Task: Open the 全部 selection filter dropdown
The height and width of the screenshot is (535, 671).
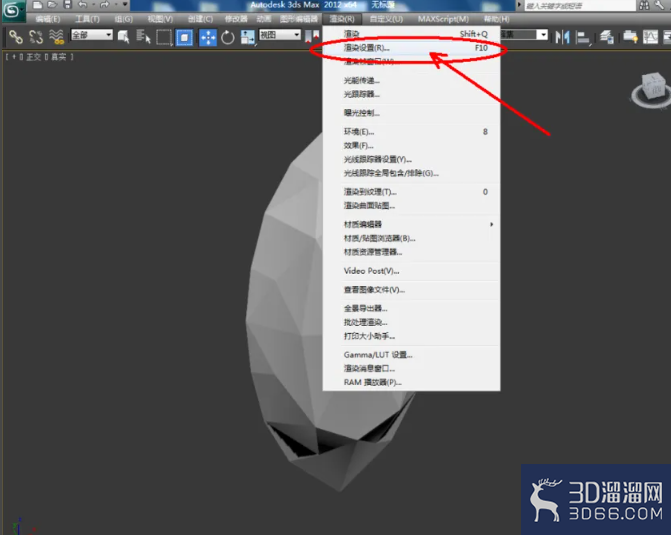Action: click(x=92, y=35)
